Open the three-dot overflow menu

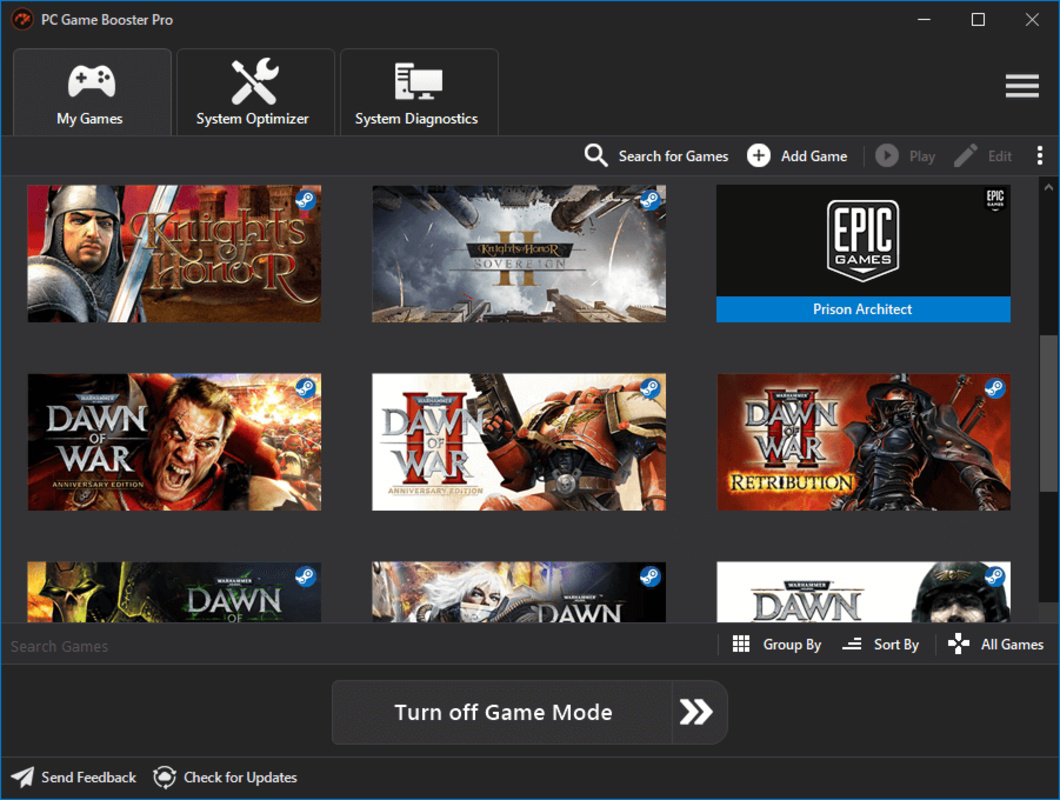[1040, 156]
